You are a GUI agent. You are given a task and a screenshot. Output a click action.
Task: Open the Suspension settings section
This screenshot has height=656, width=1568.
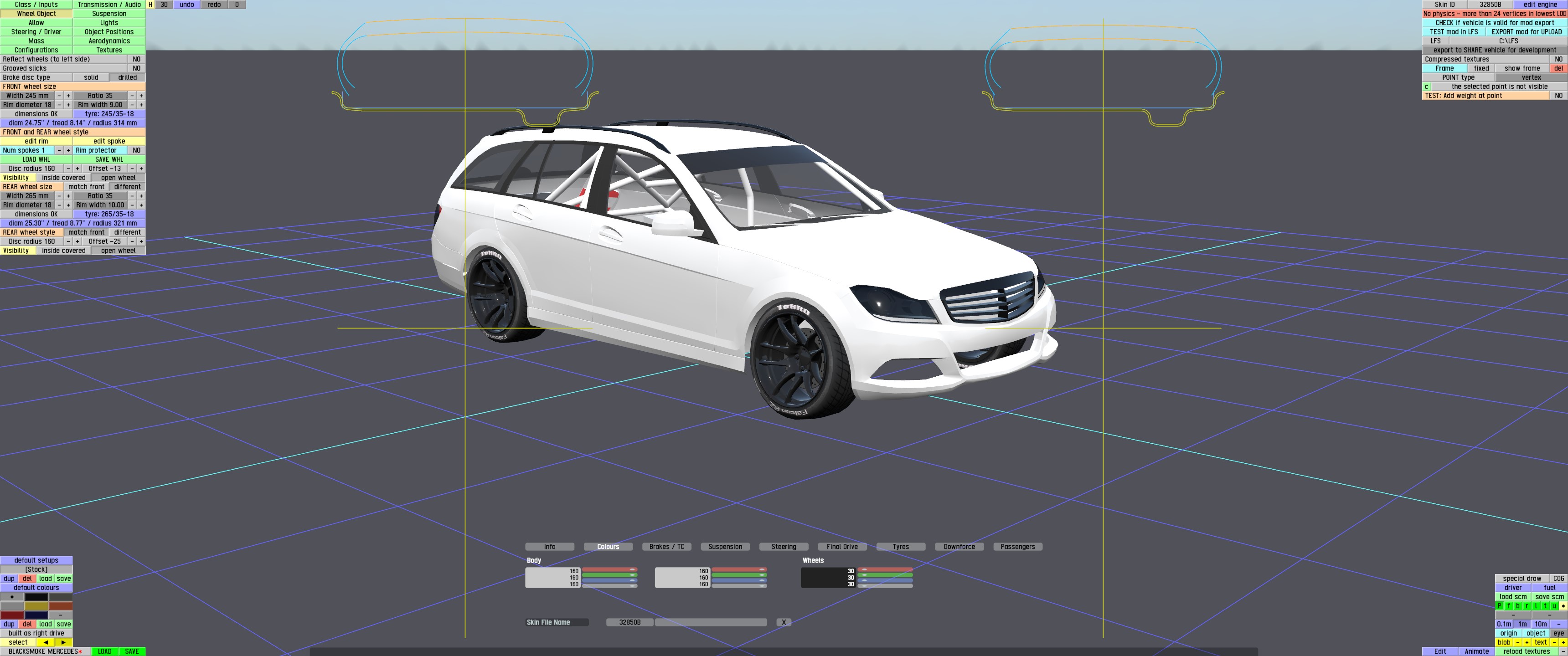(x=109, y=13)
